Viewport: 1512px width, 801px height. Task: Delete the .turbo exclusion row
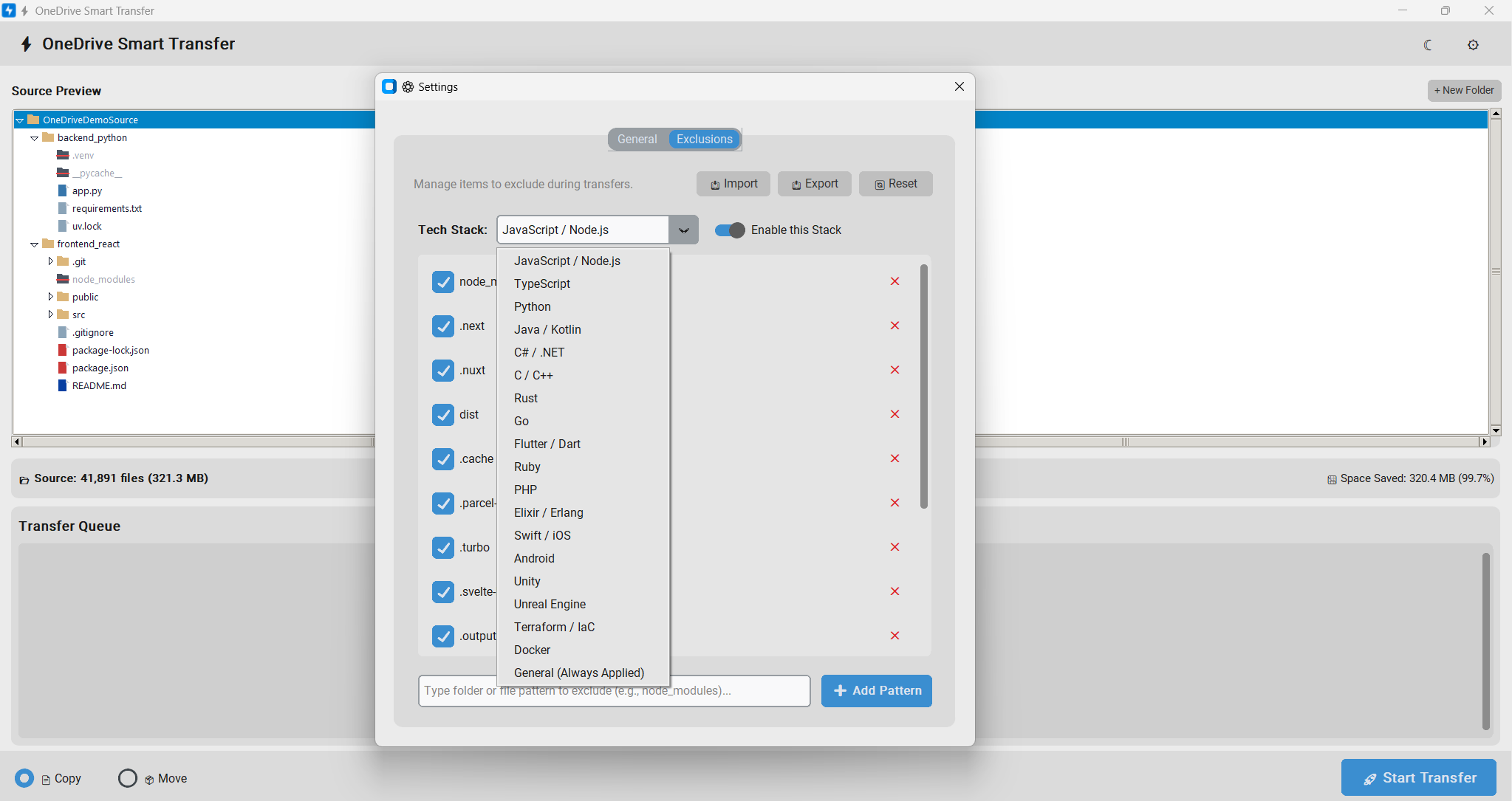pyautogui.click(x=894, y=547)
